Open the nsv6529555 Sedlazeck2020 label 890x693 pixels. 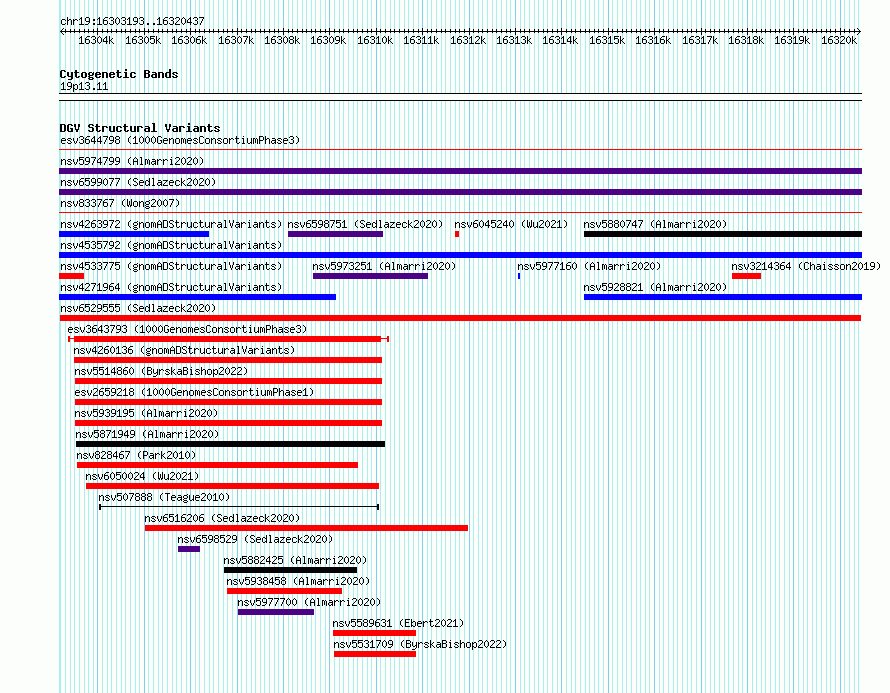[138, 308]
